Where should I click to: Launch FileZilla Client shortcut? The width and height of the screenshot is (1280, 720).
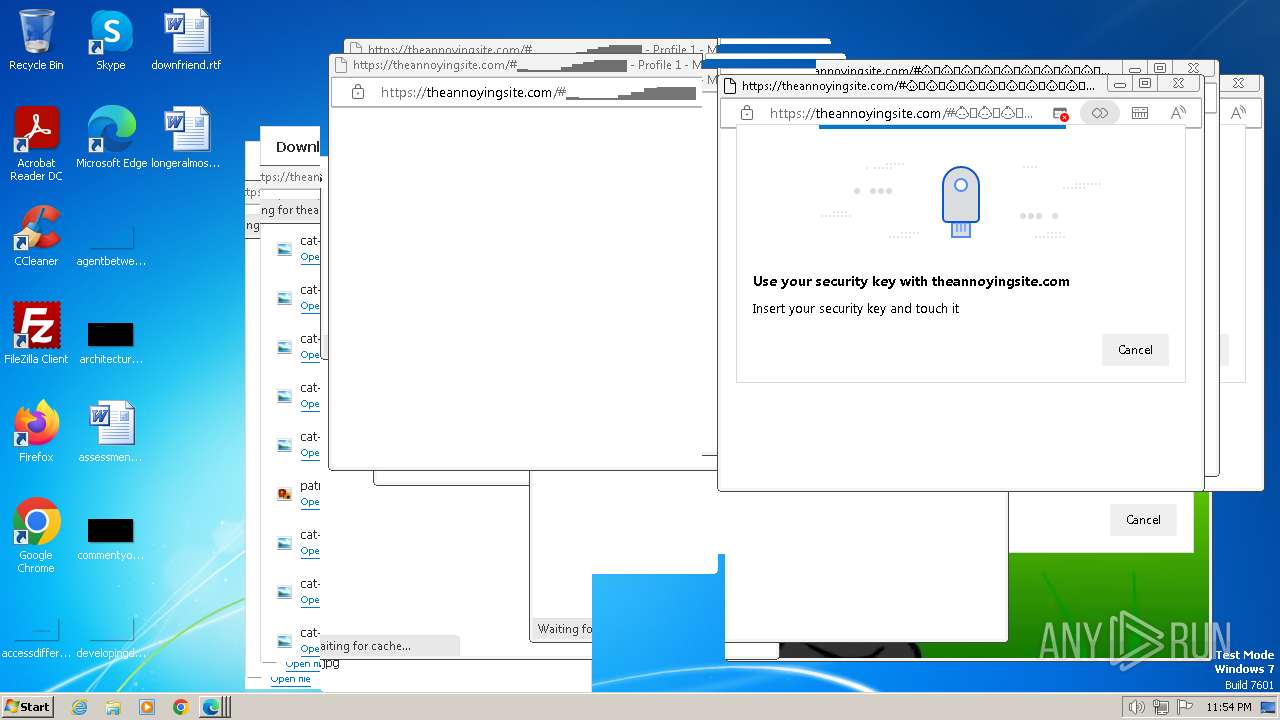click(x=36, y=334)
